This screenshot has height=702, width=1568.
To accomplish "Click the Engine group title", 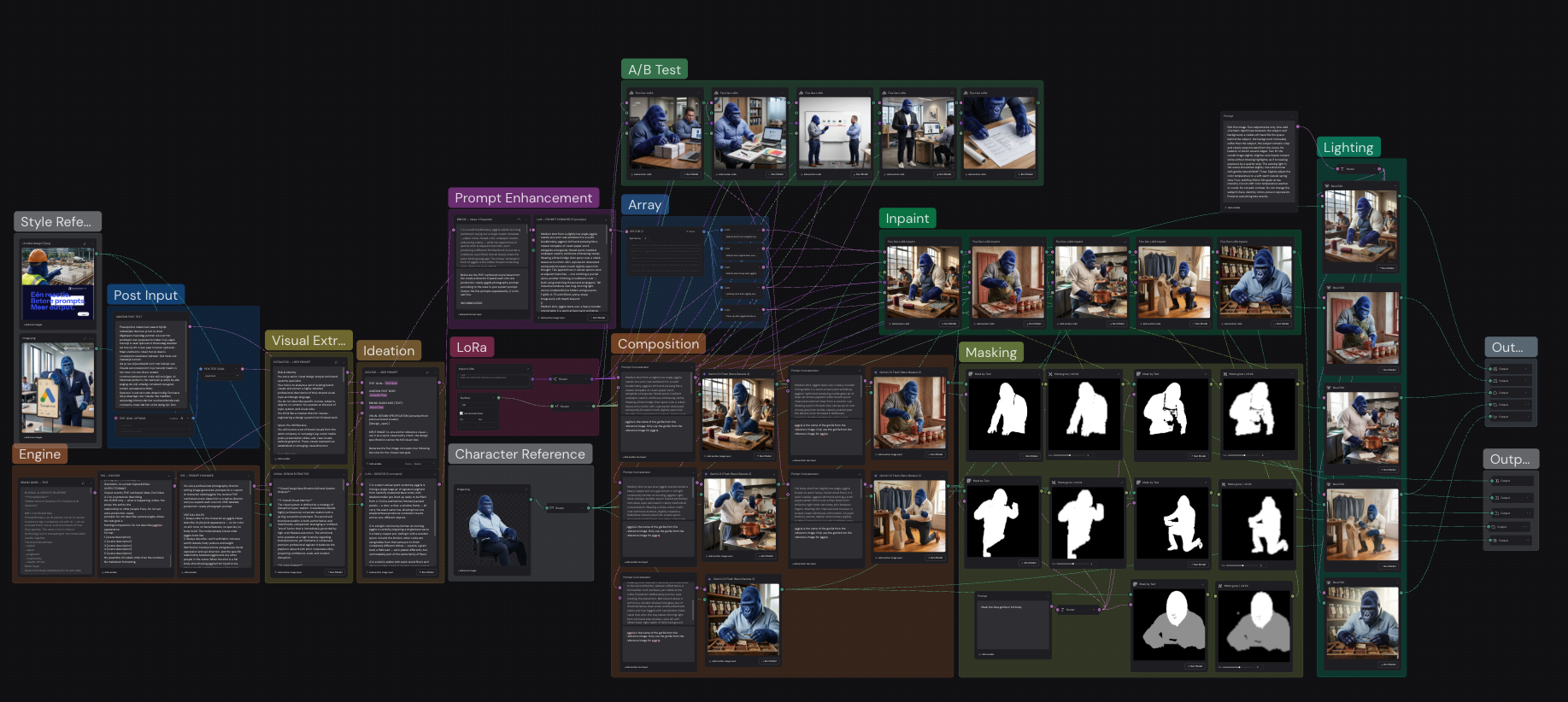I will click(x=39, y=453).
